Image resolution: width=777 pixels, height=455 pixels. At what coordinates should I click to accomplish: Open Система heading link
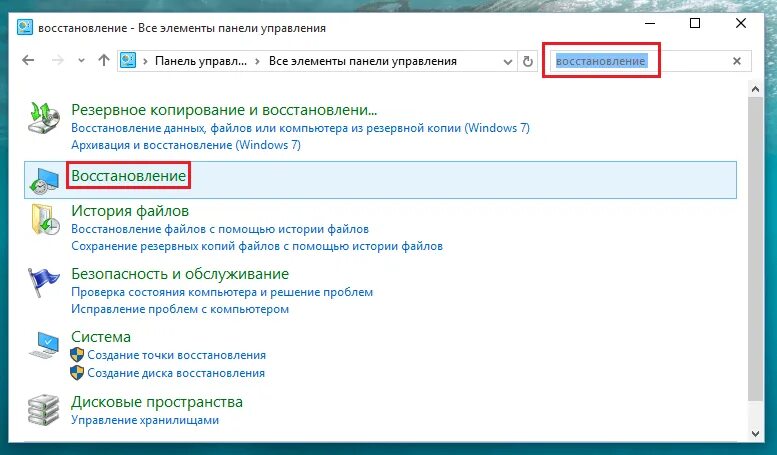(101, 337)
